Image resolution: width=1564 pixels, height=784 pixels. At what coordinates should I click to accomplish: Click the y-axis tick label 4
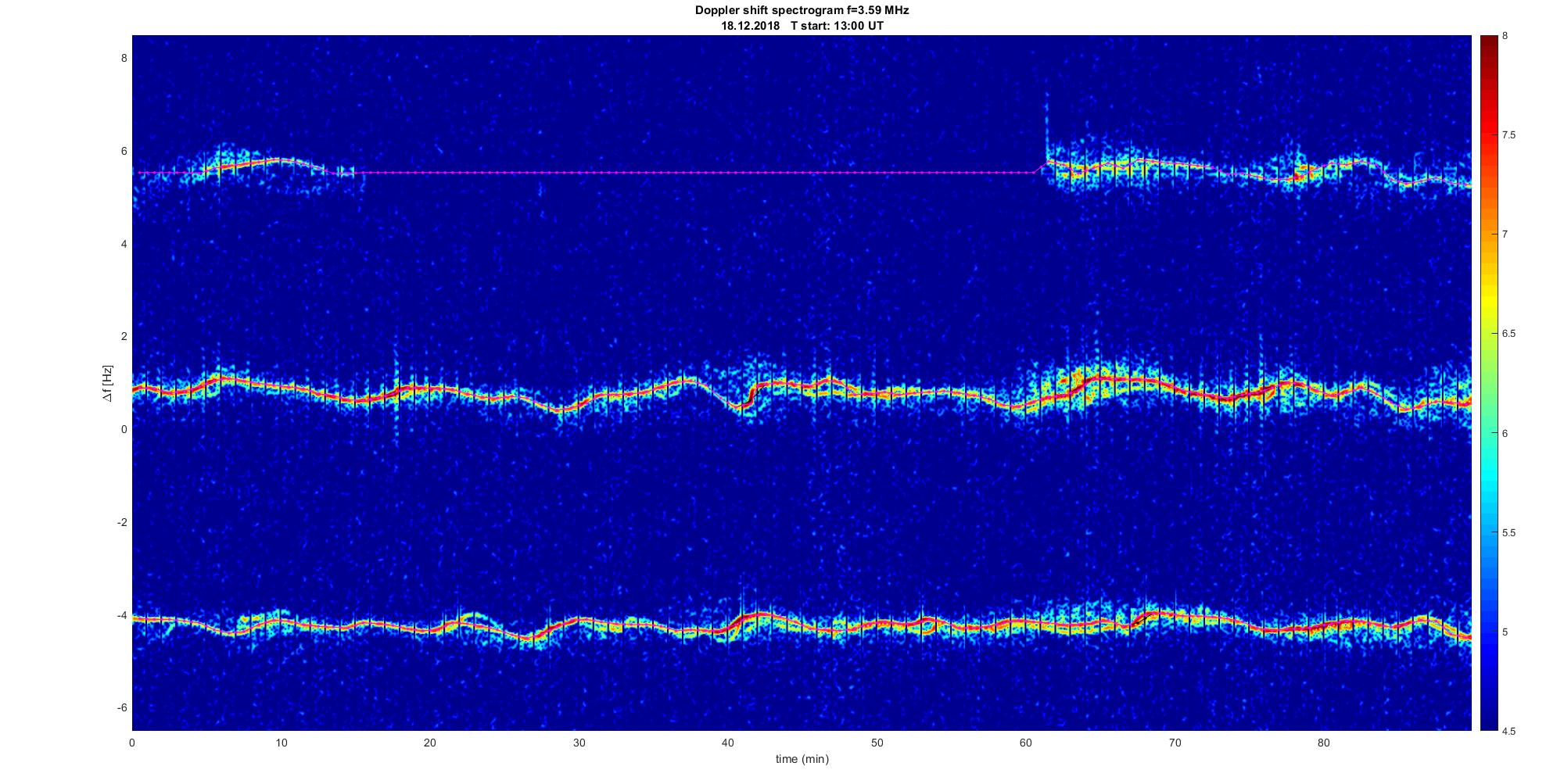click(124, 244)
